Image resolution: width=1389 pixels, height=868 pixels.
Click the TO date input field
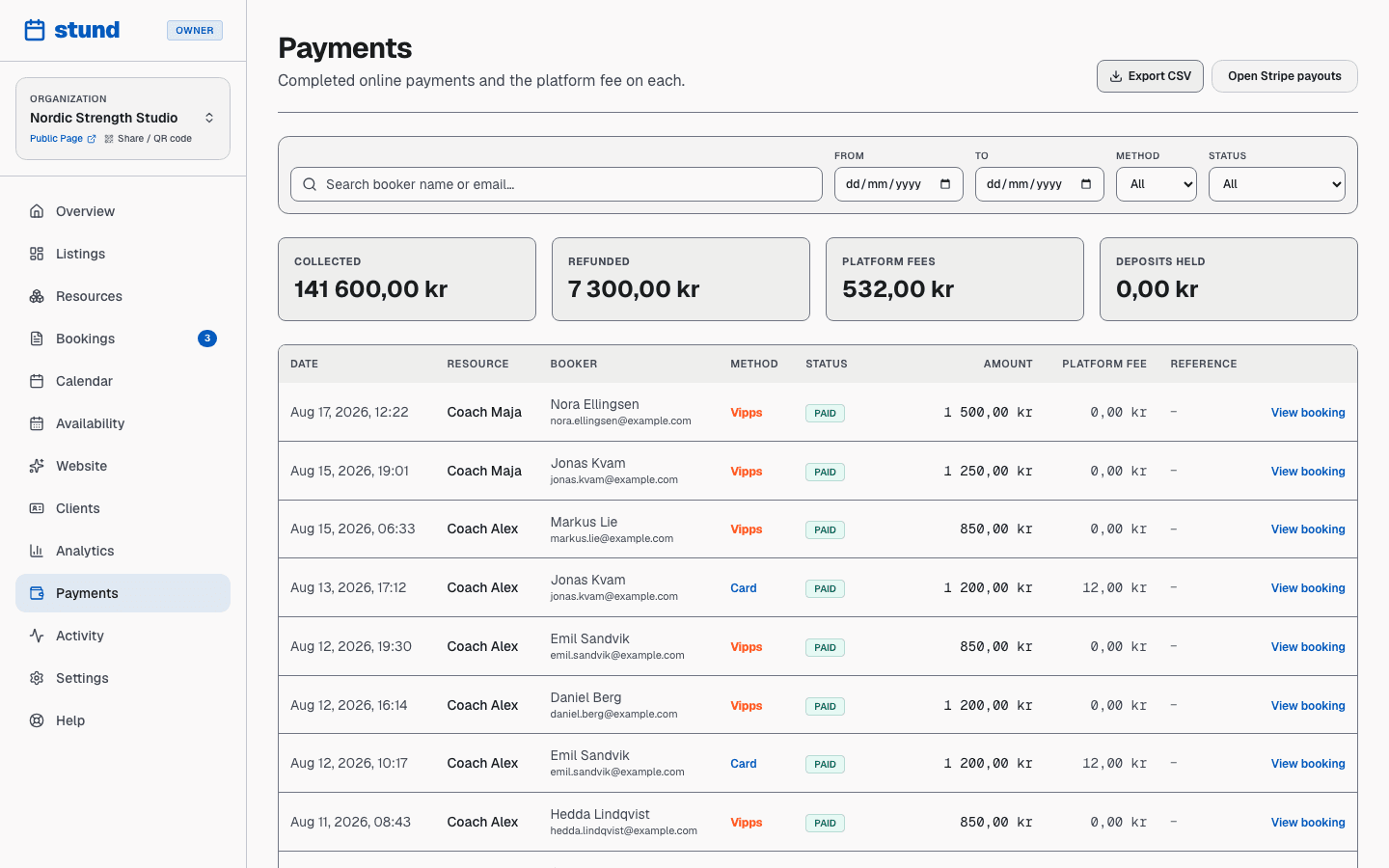1040,184
